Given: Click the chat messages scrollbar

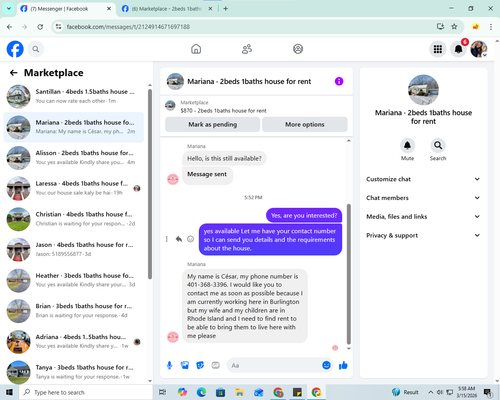Looking at the screenshot, I should [349, 274].
